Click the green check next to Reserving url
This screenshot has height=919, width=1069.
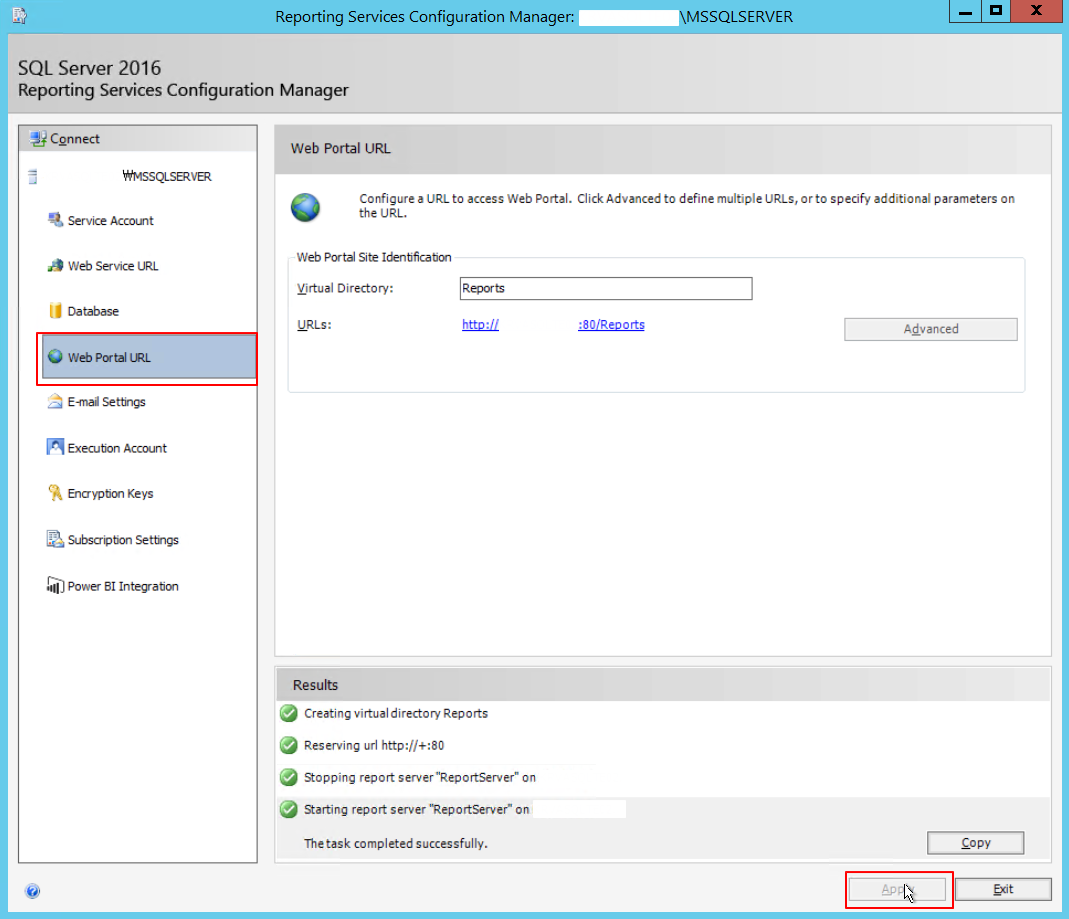click(x=289, y=745)
